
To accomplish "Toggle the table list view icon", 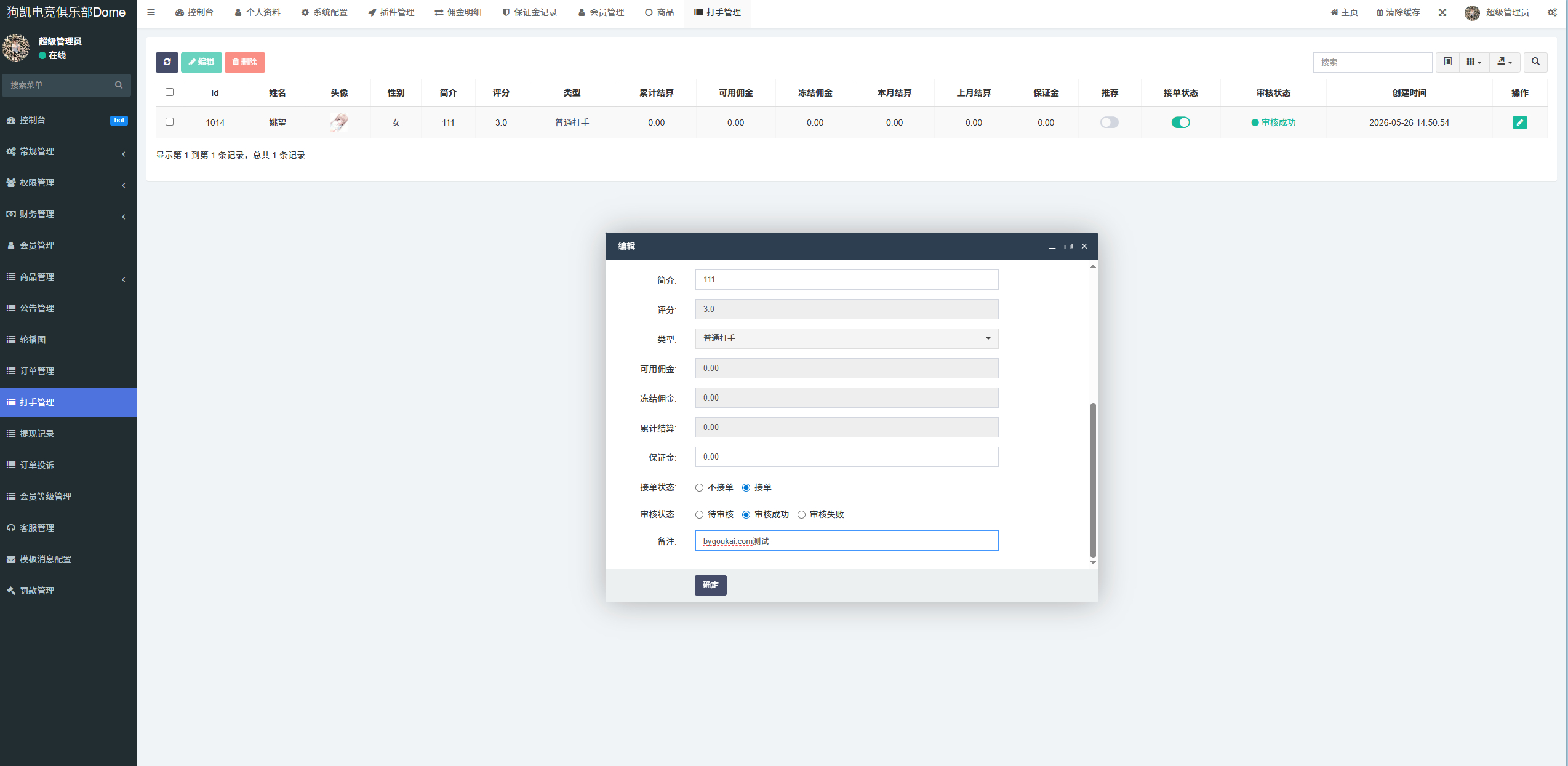I will pyautogui.click(x=1448, y=62).
